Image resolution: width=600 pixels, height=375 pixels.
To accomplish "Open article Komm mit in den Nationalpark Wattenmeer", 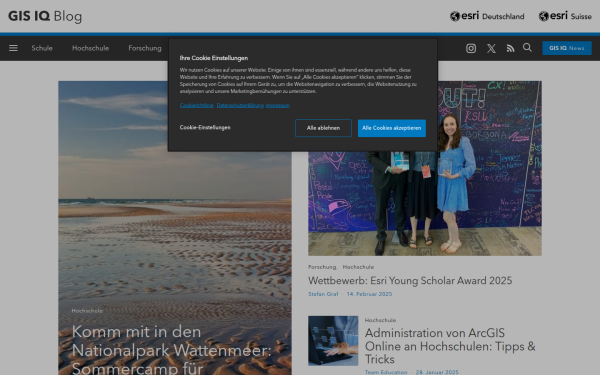I will [x=171, y=349].
